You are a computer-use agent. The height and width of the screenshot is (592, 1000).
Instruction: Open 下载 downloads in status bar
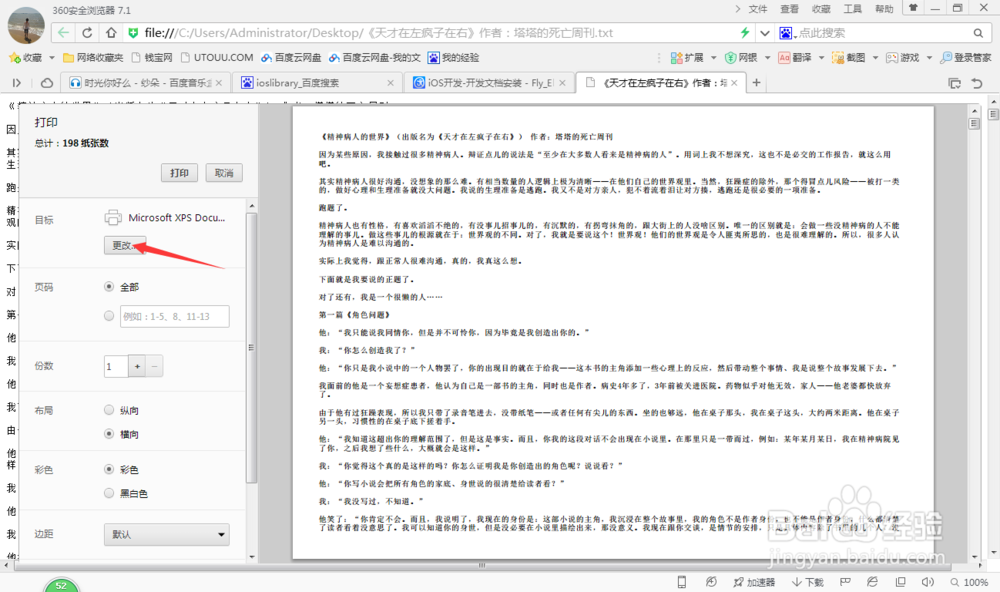tap(807, 582)
